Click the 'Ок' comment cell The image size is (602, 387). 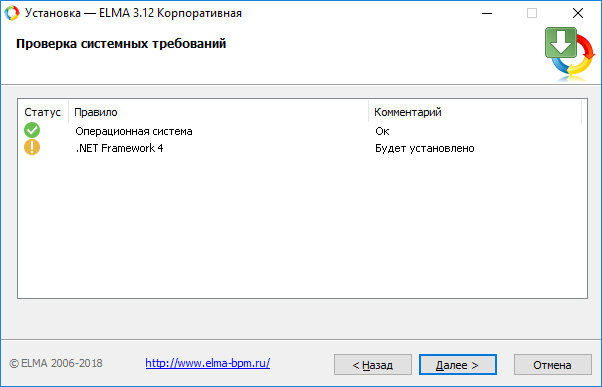tap(382, 131)
